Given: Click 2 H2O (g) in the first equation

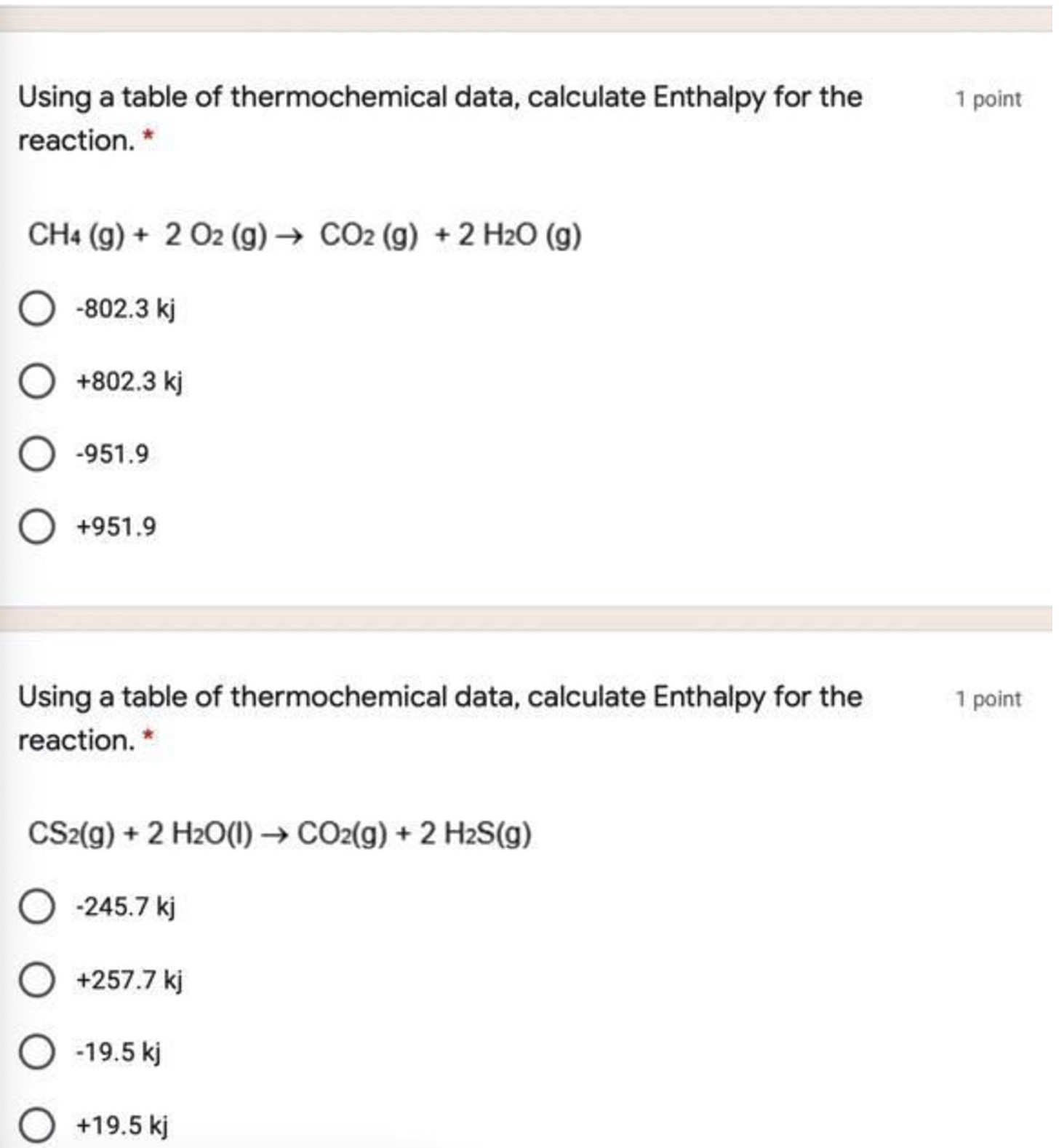Looking at the screenshot, I should pyautogui.click(x=519, y=235).
